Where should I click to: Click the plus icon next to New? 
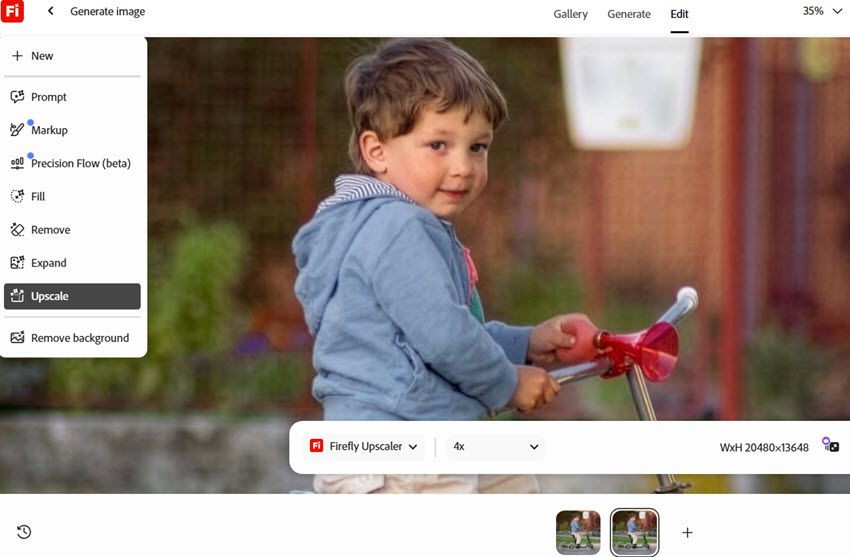(x=17, y=56)
